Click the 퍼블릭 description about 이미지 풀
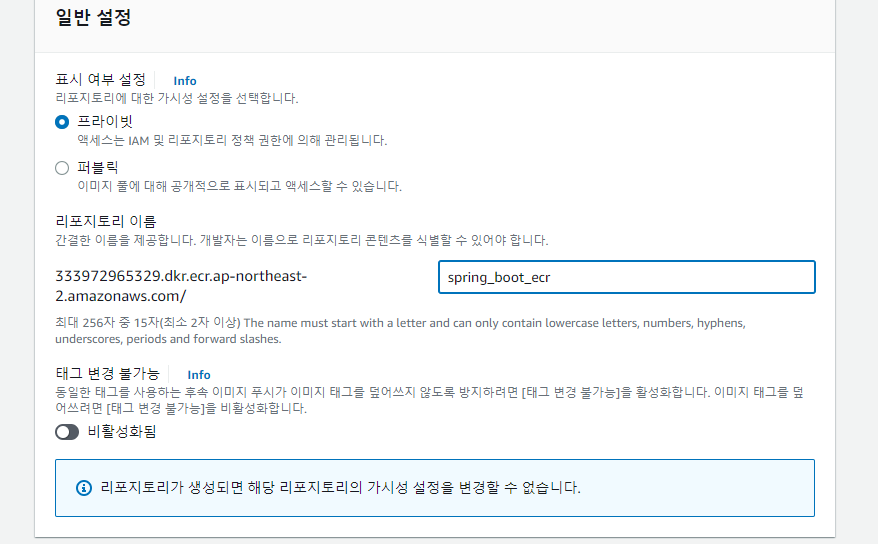 (x=239, y=186)
